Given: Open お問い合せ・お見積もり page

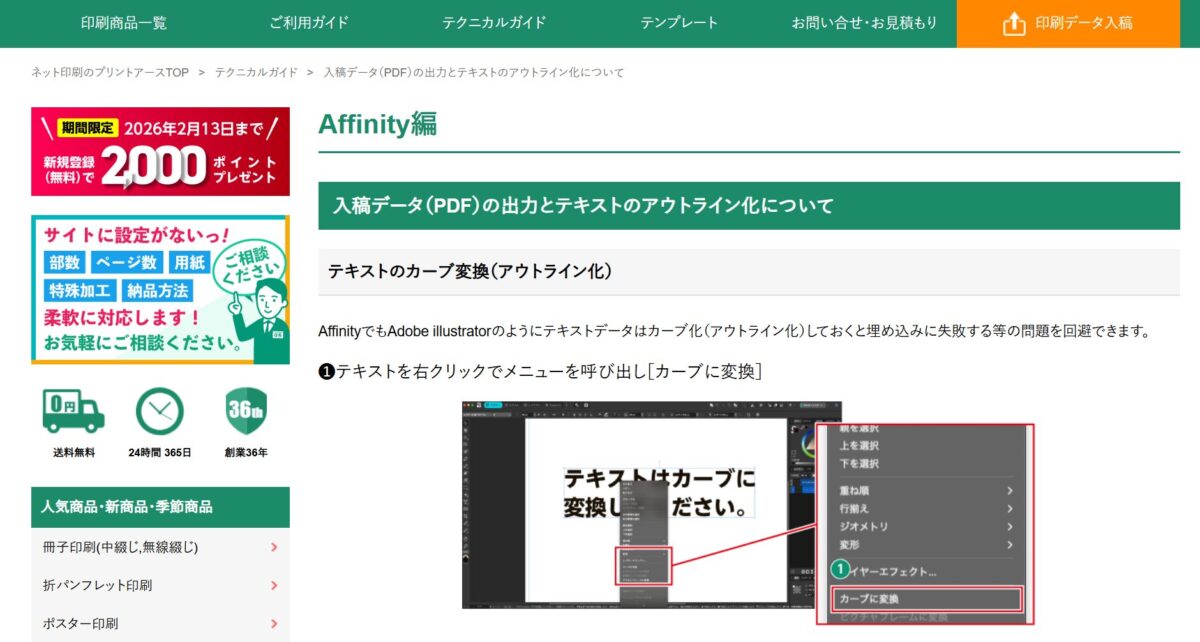Looking at the screenshot, I should [864, 23].
